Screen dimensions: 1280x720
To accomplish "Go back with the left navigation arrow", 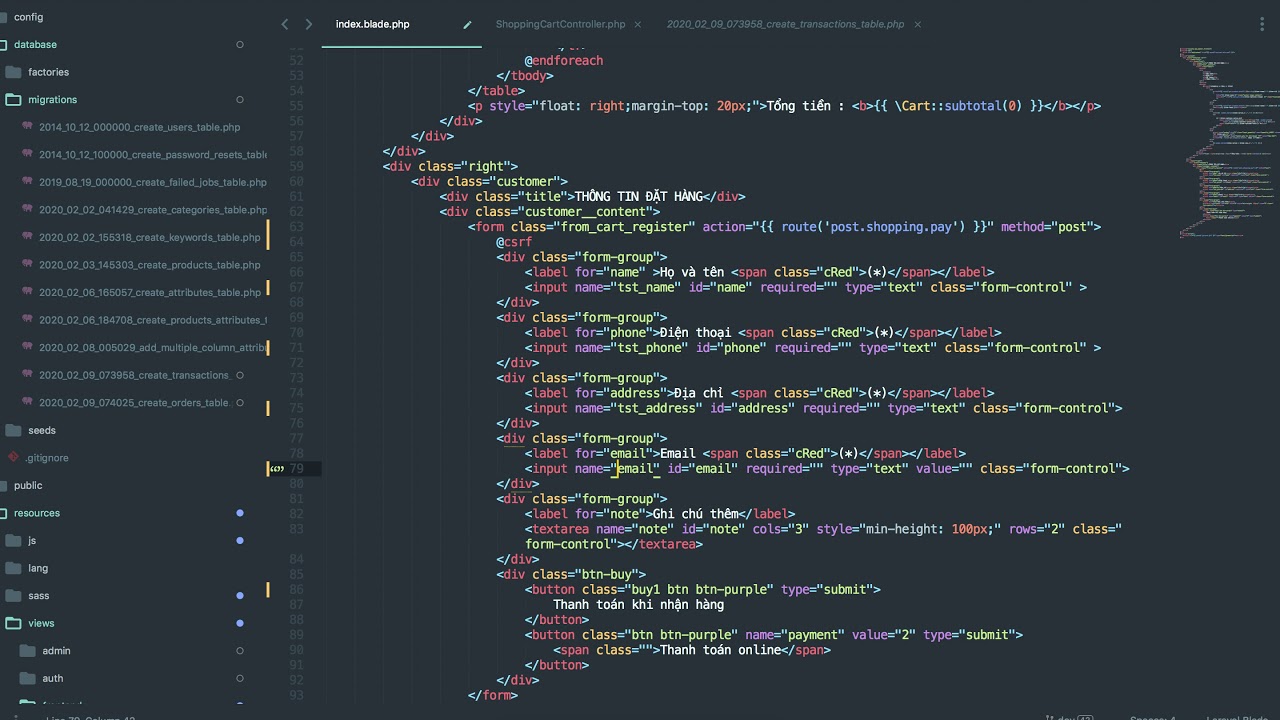I will coord(285,24).
